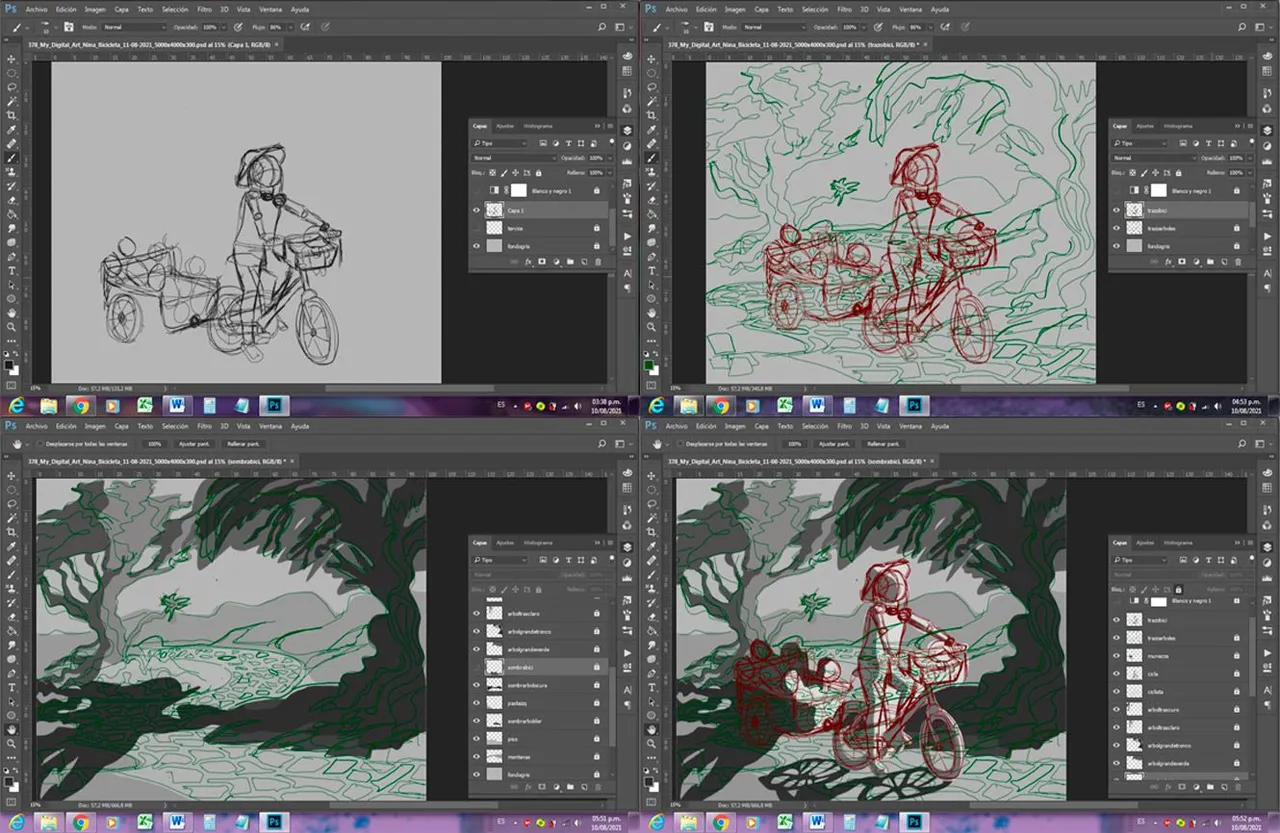Open layer Opacidad dropdown in 03:38 p.m. window
1280x833 pixels.
[x=610, y=158]
